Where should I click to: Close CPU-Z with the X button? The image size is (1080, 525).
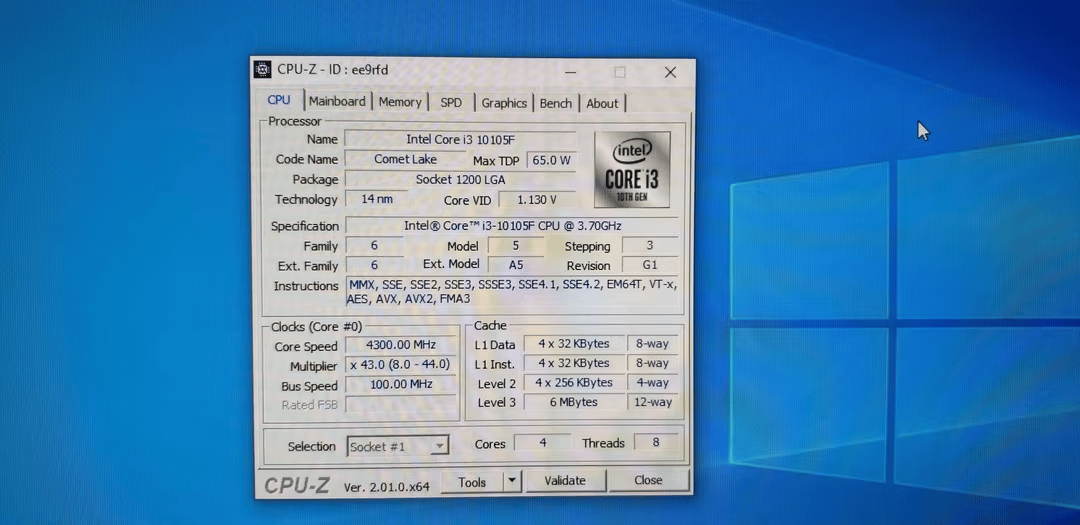click(x=670, y=72)
